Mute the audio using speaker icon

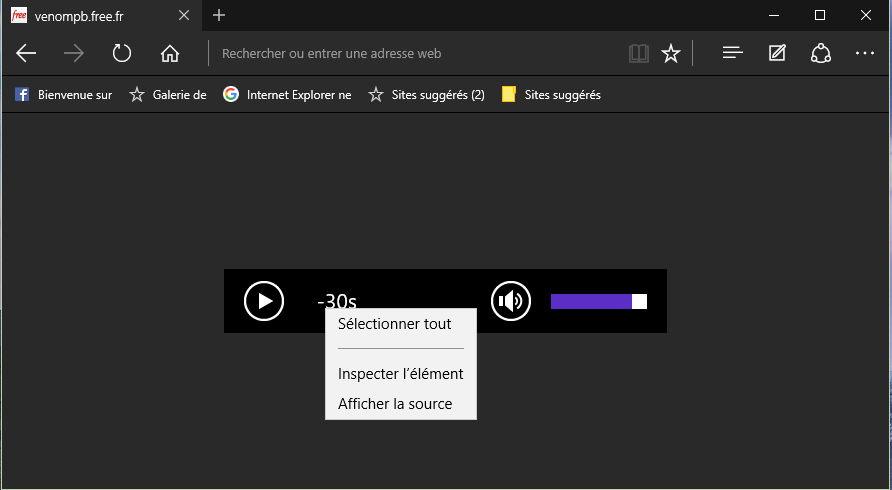(511, 301)
